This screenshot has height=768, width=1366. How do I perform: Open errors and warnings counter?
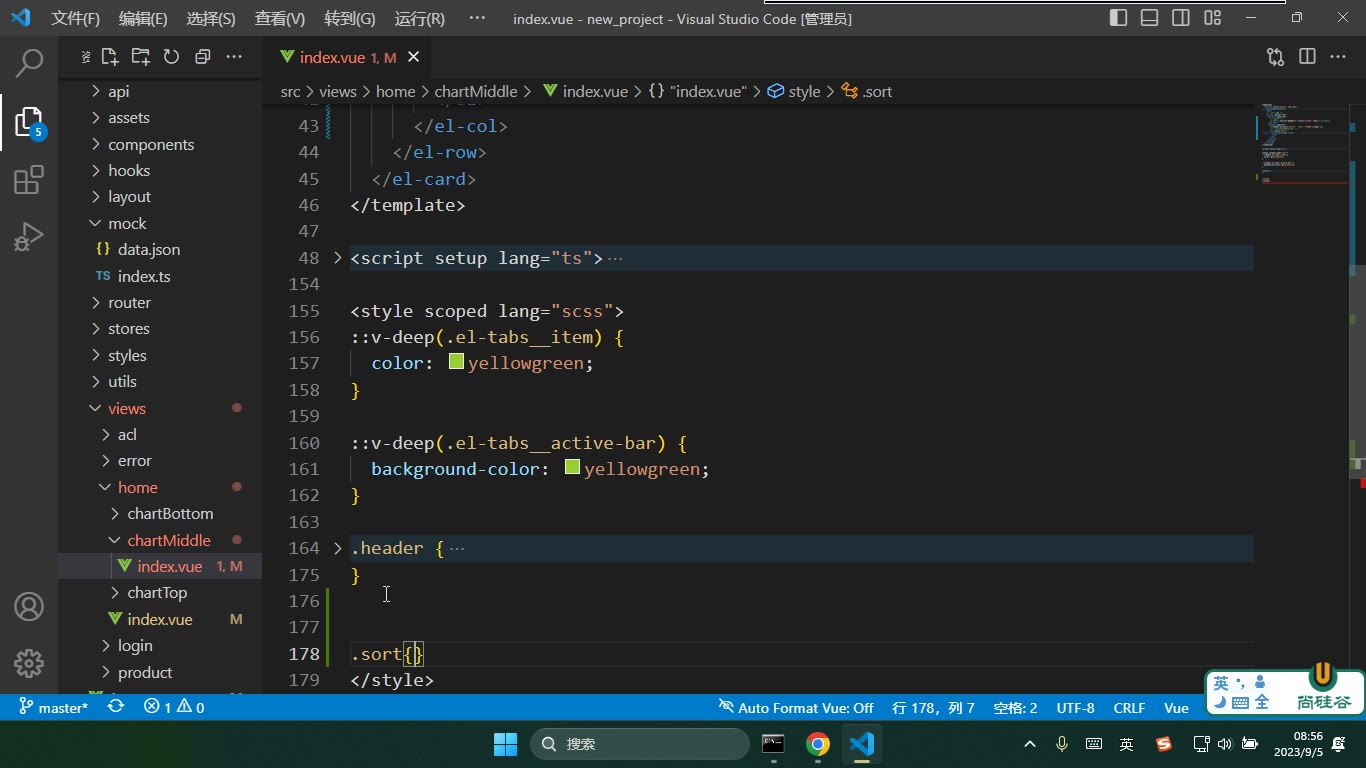174,707
